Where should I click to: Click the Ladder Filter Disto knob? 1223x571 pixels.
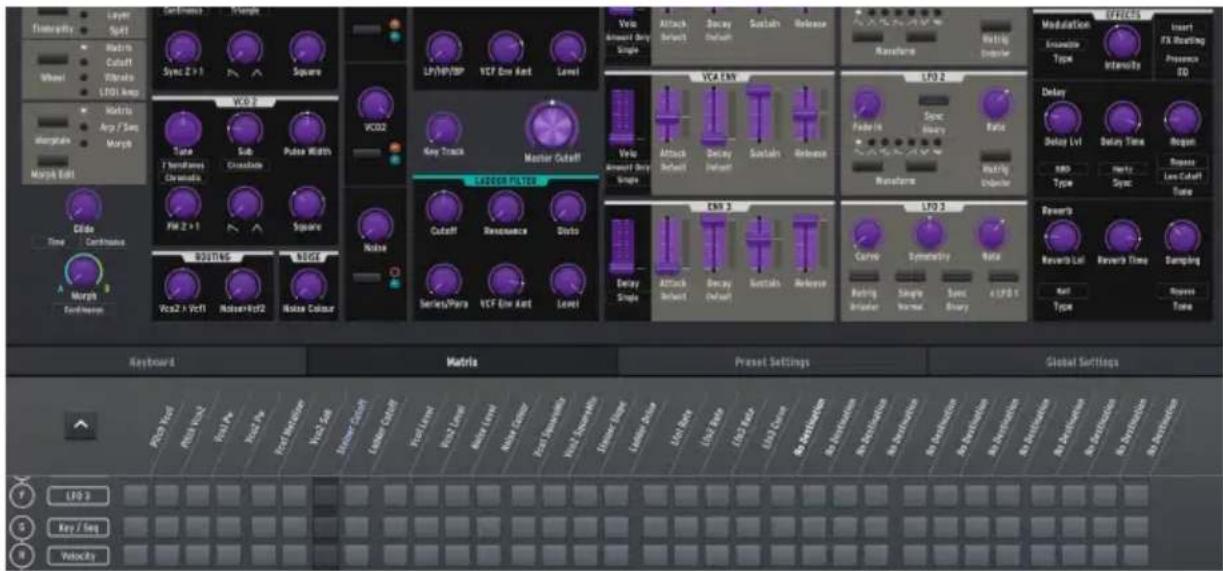tap(568, 207)
